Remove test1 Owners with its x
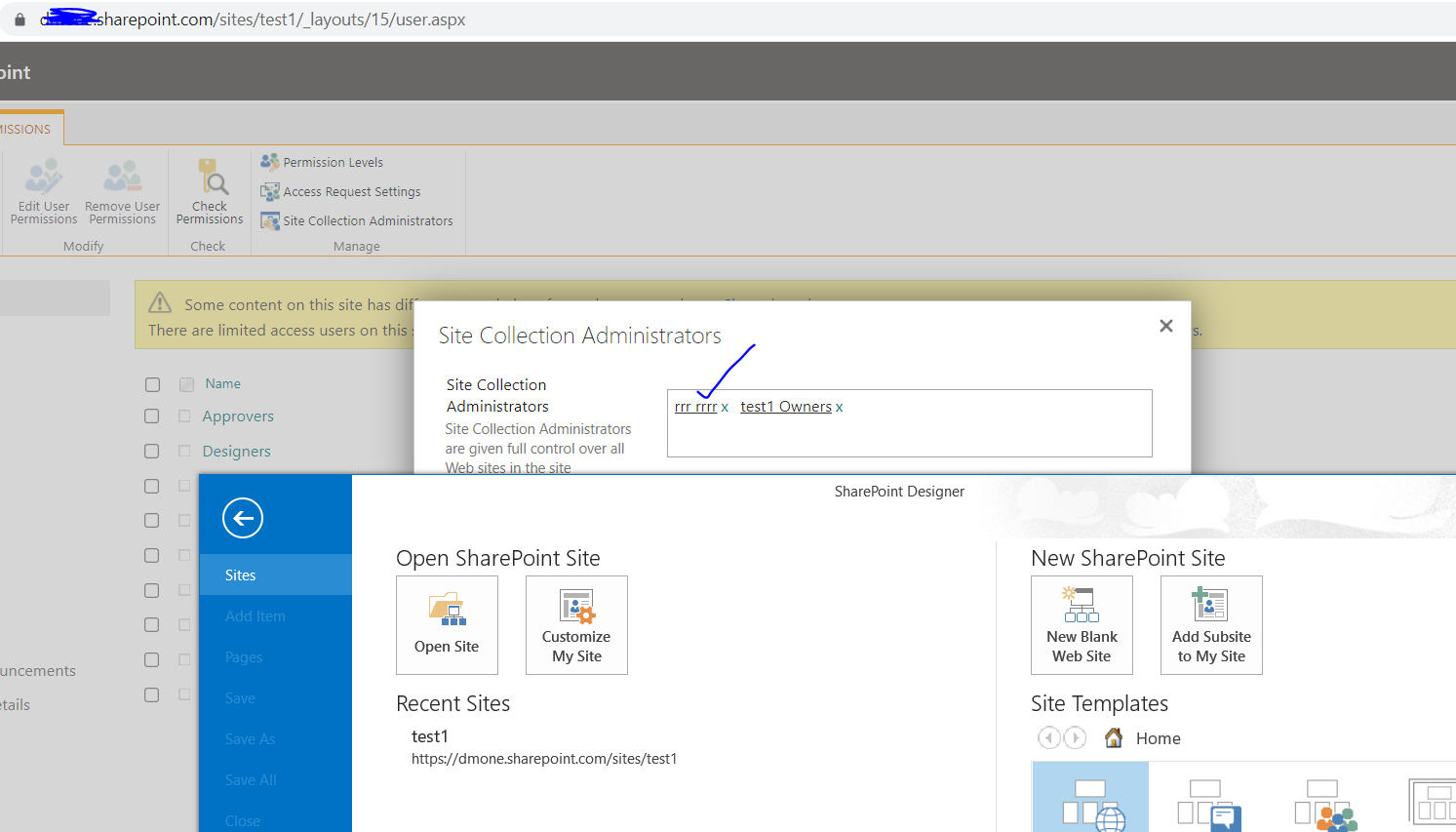Image resolution: width=1456 pixels, height=832 pixels. (x=839, y=408)
